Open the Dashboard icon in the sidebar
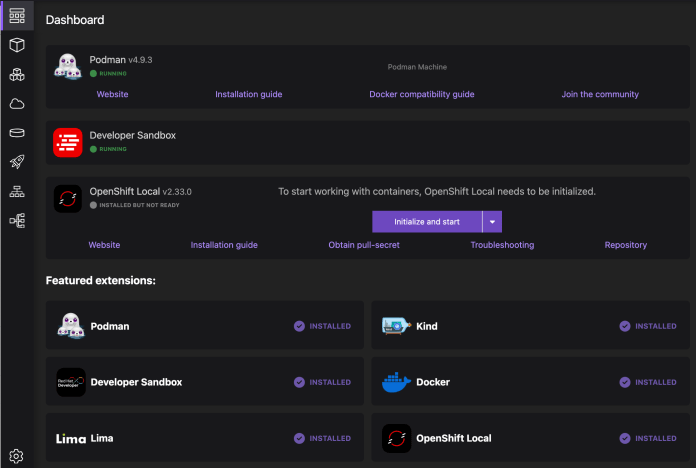This screenshot has height=468, width=696. pos(17,15)
